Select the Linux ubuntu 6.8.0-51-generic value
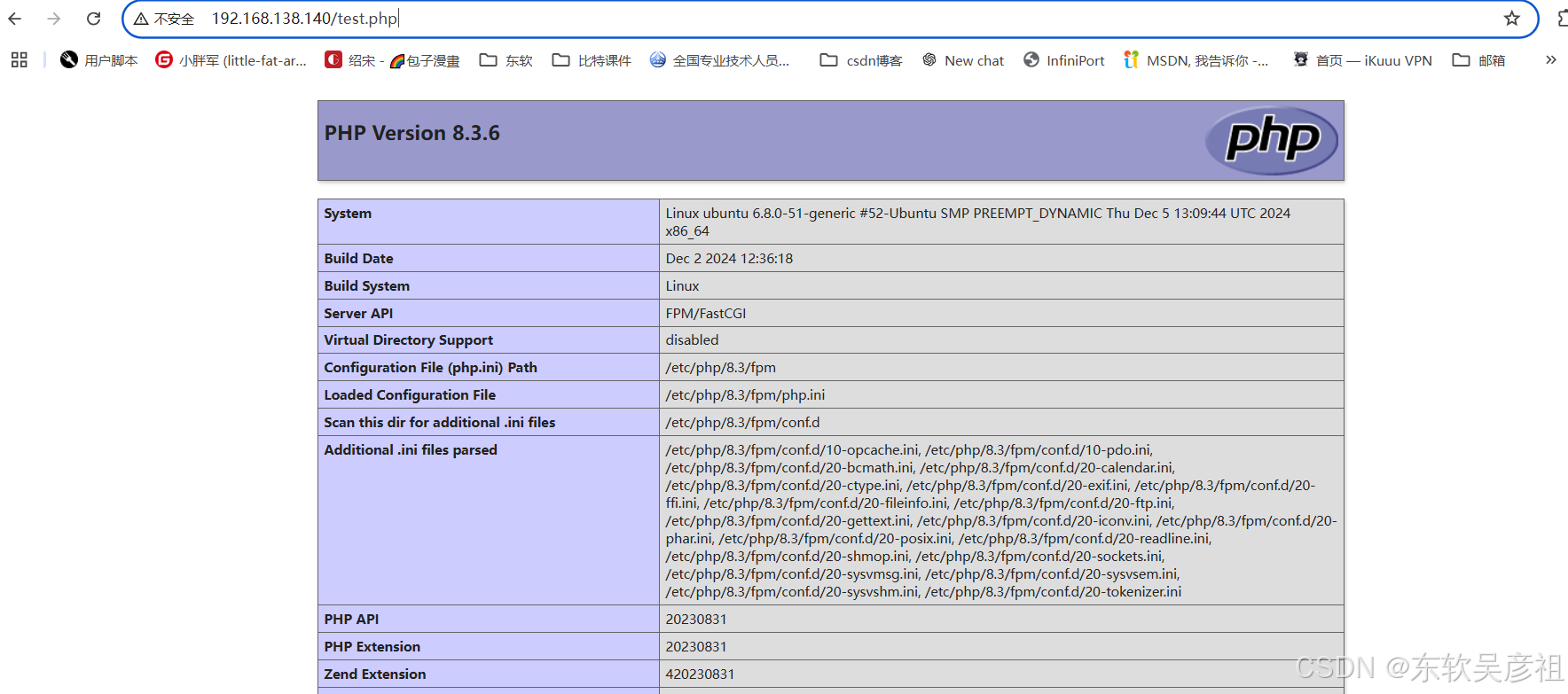This screenshot has width=1568, height=694. pos(978,222)
